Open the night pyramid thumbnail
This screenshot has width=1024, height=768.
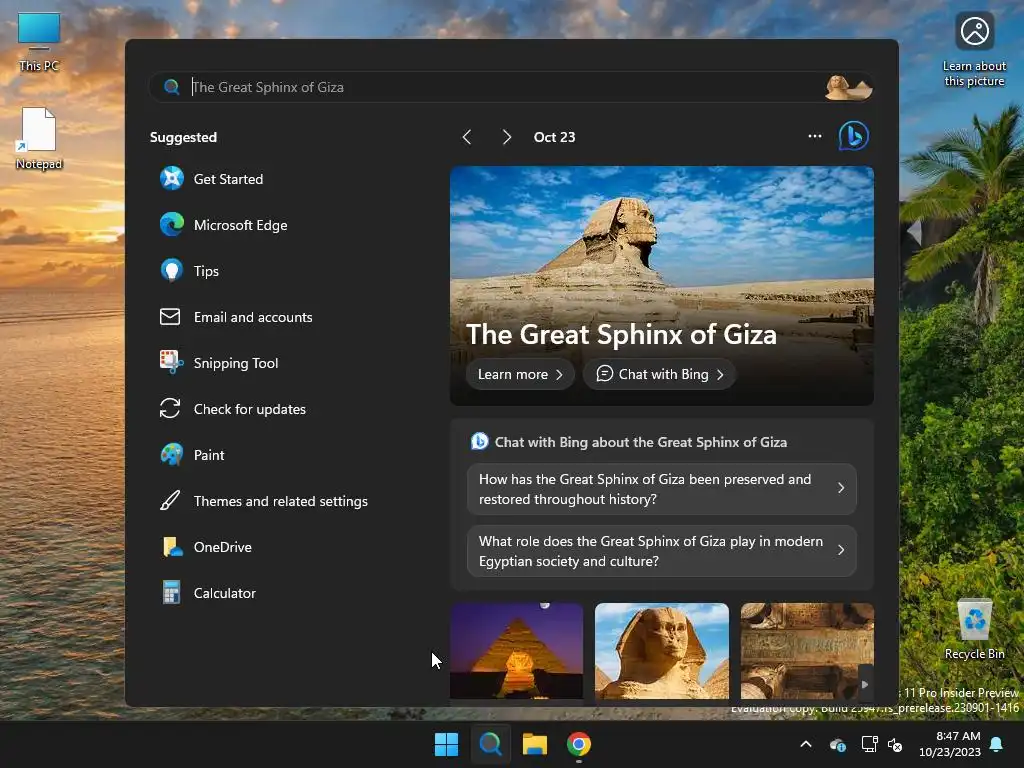click(x=517, y=651)
